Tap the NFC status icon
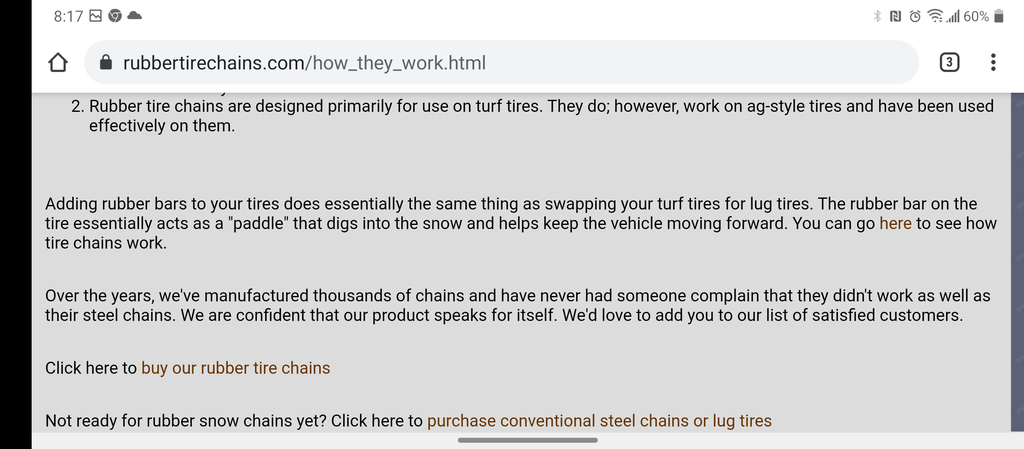 pyautogui.click(x=894, y=16)
